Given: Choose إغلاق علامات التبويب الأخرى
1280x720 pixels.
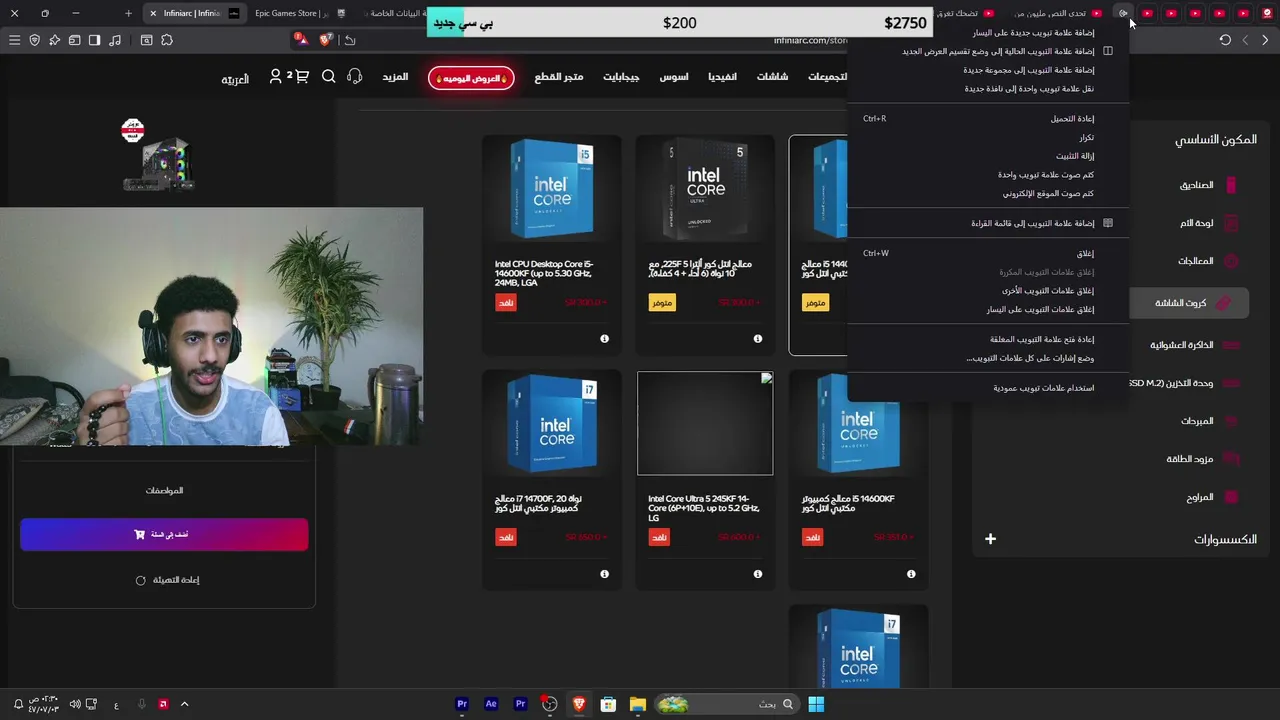Looking at the screenshot, I should (988, 290).
